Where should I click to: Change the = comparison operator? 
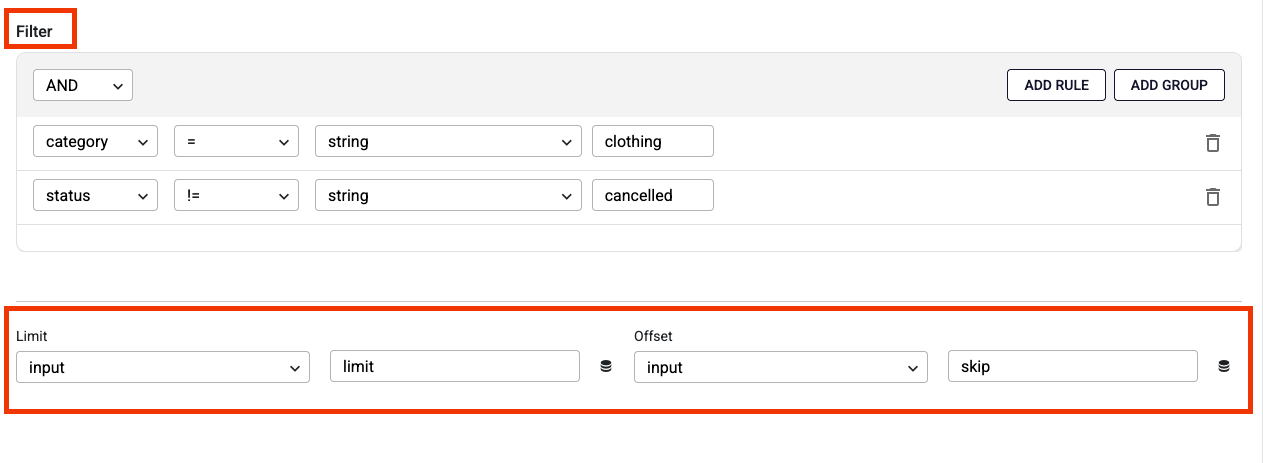coord(236,142)
